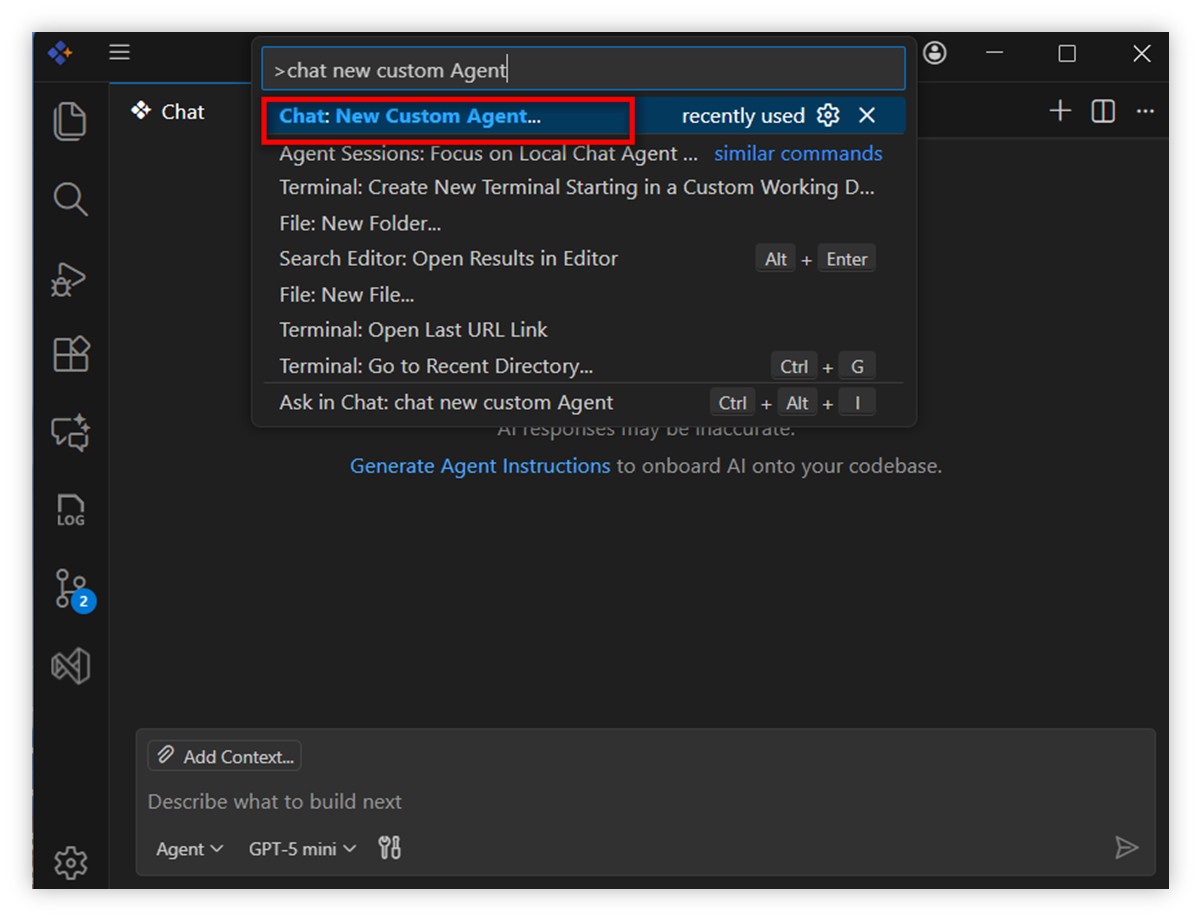
Task: Open the Extensions view icon
Action: 70,355
